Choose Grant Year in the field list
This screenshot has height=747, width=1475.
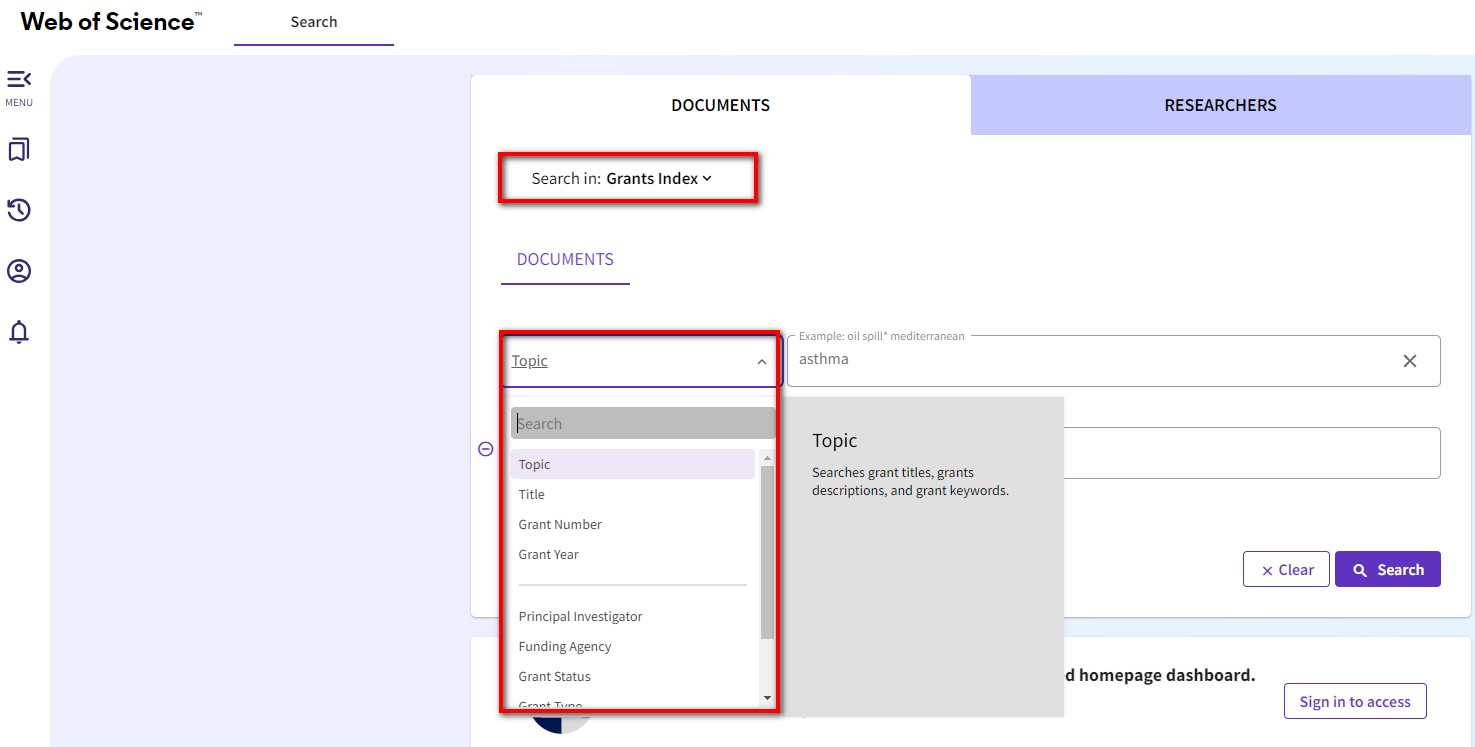(x=632, y=554)
